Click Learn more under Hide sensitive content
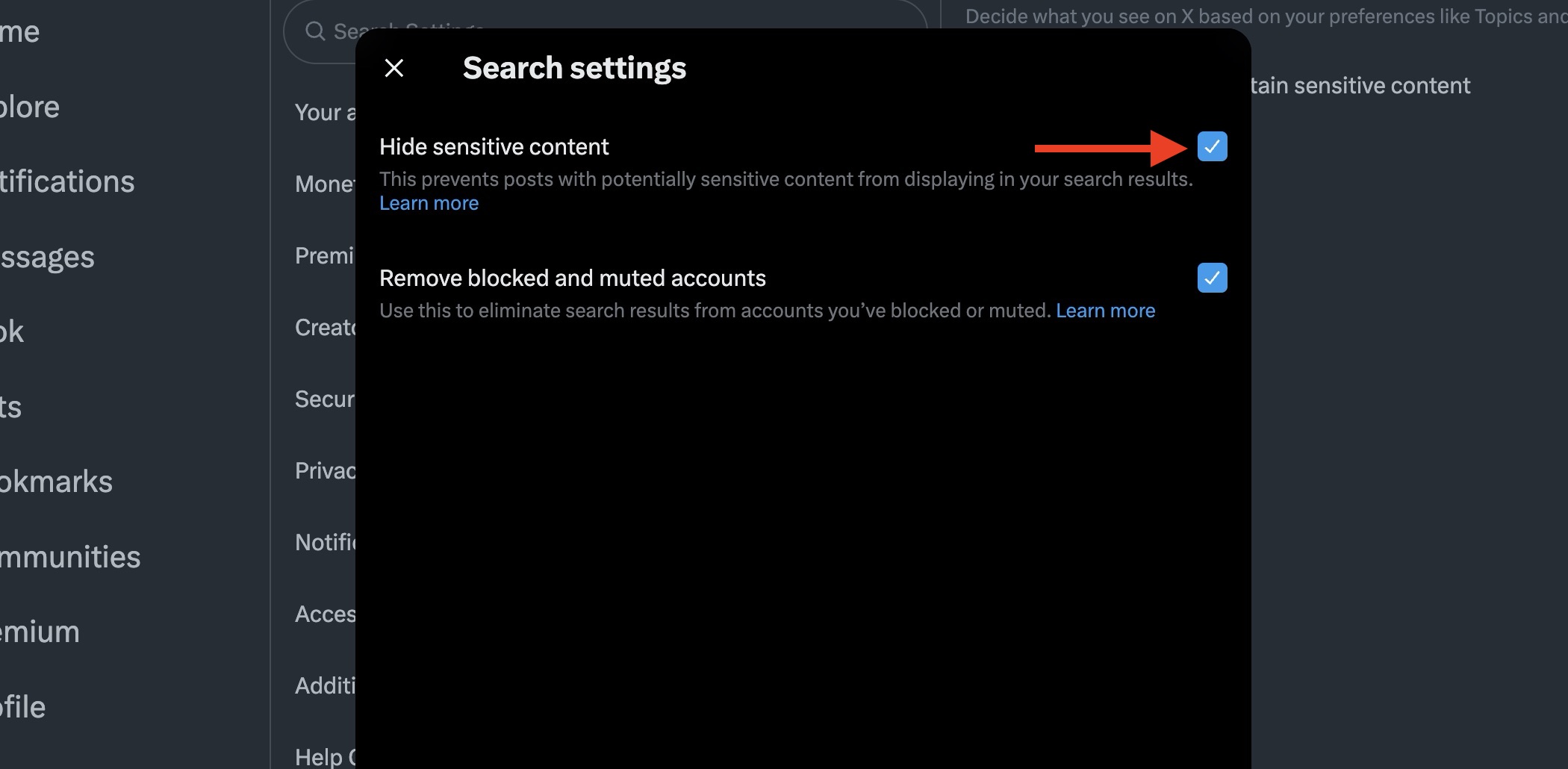1568x769 pixels. 429,203
